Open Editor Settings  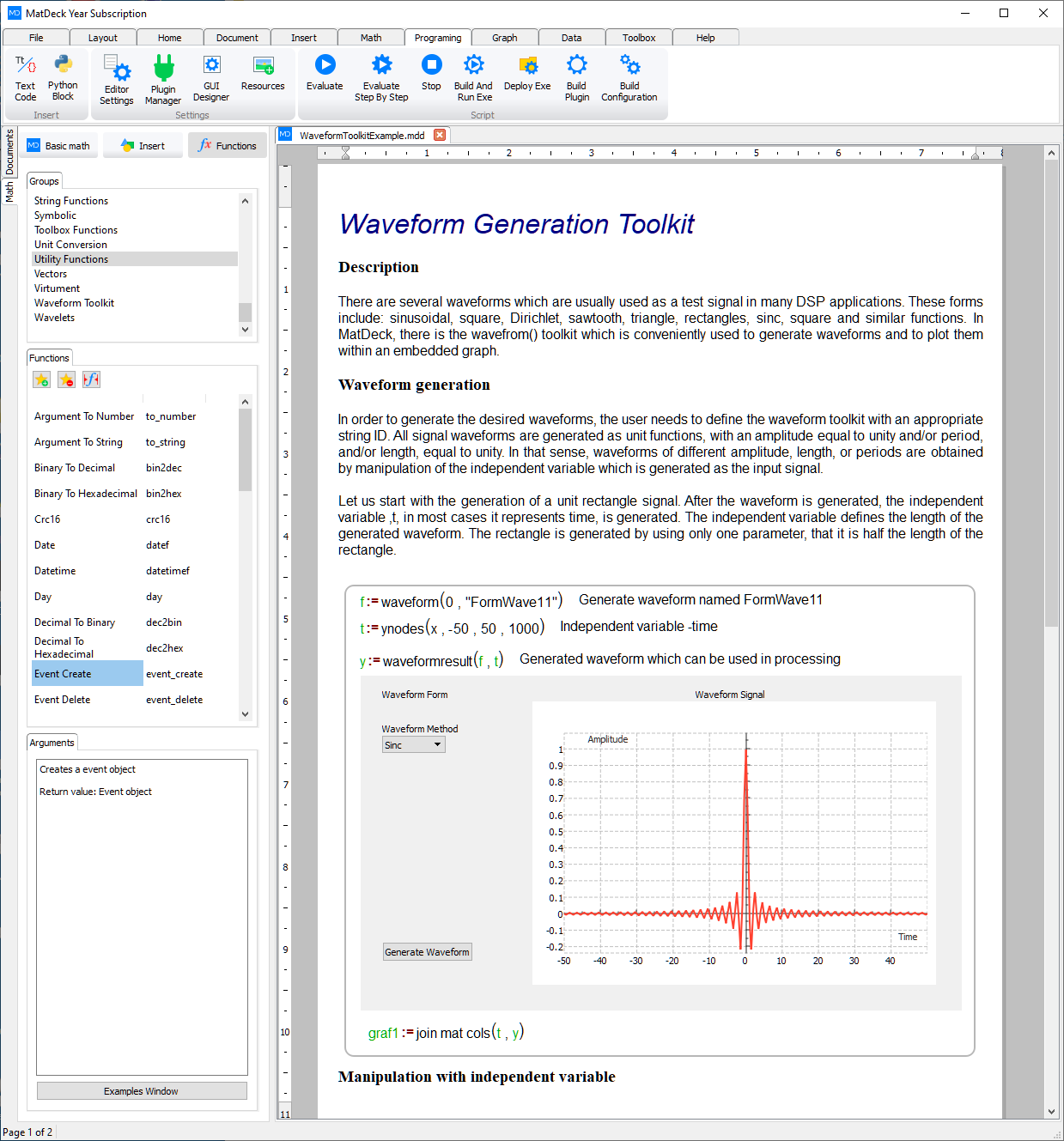click(x=116, y=80)
